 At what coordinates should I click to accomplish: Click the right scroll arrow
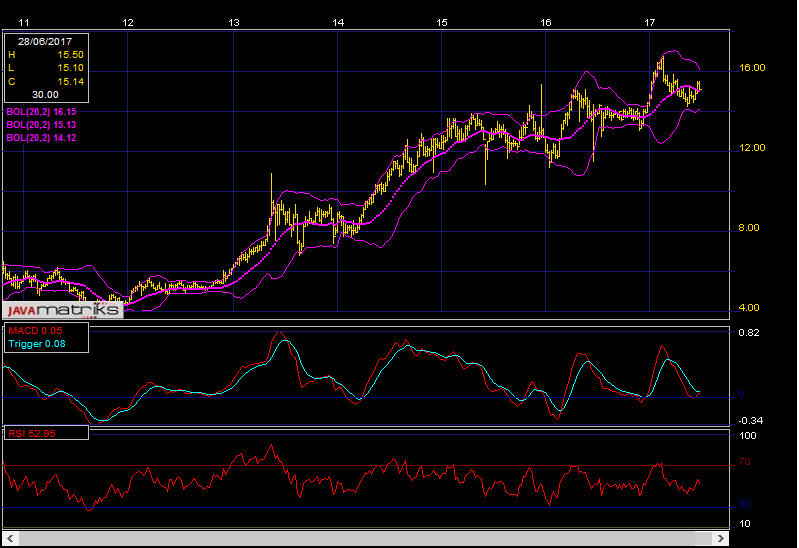click(720, 538)
